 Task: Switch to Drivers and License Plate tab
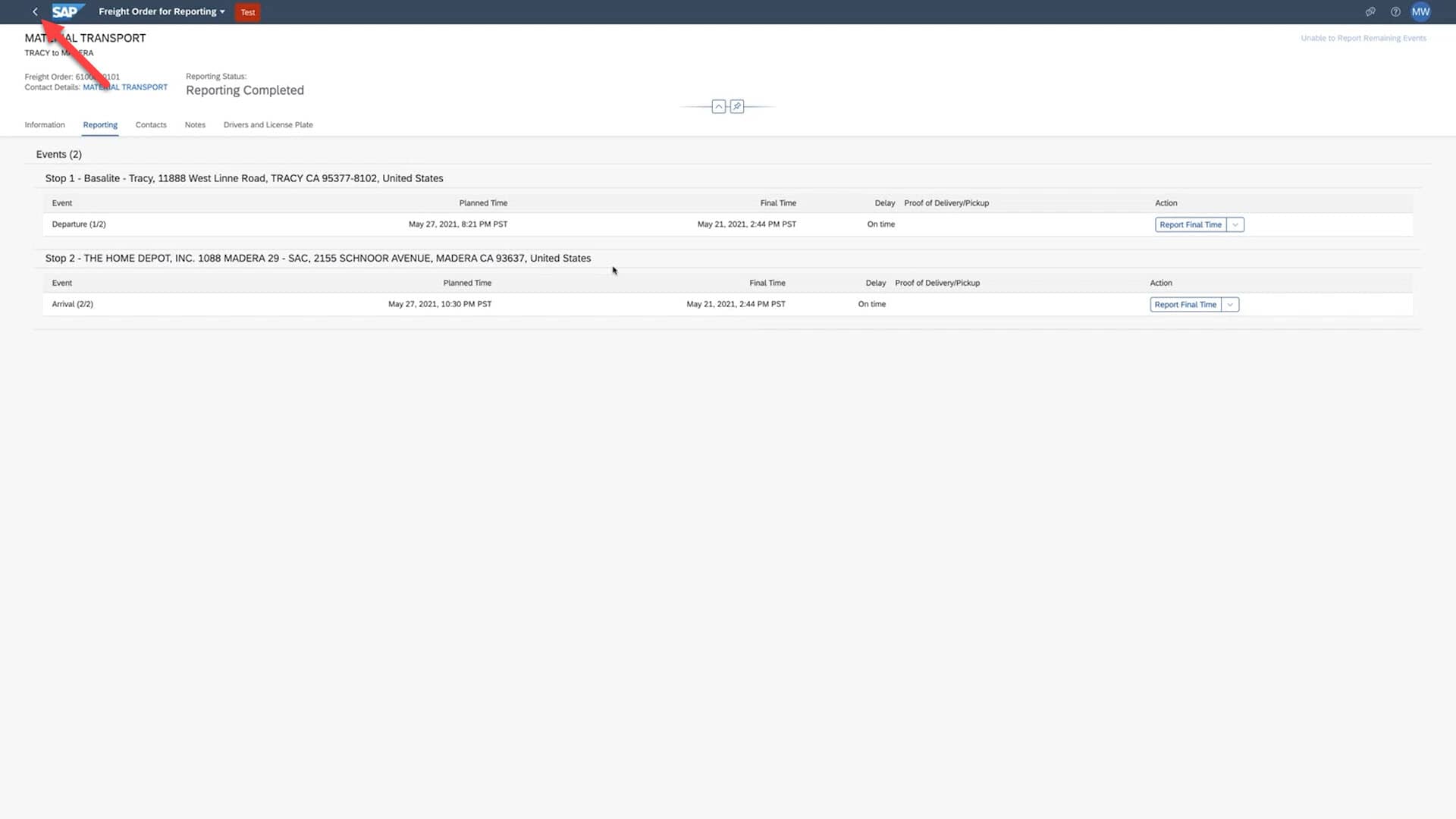click(268, 124)
